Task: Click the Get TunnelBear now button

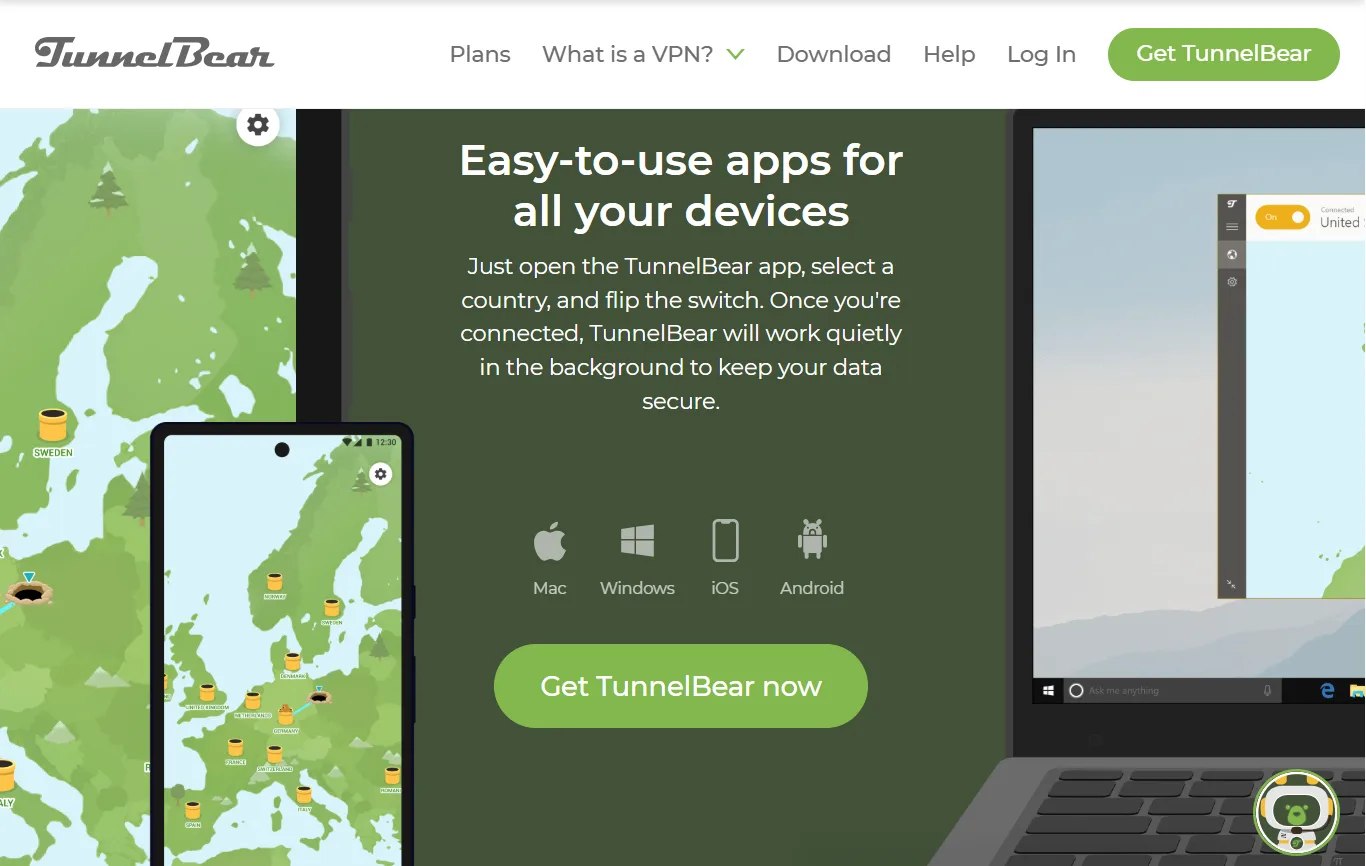Action: click(681, 686)
